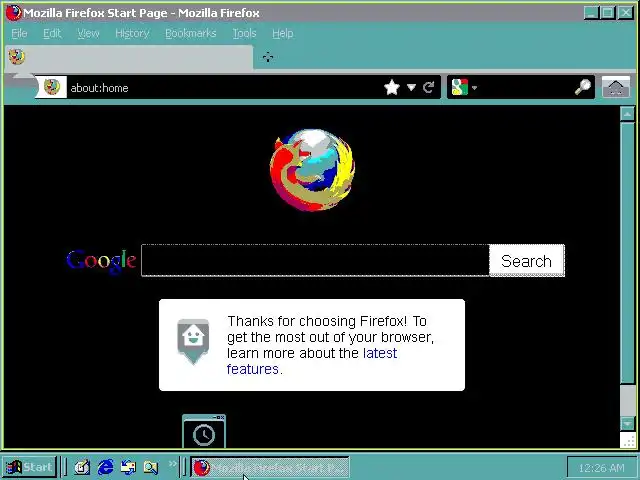
Task: Launch Internet Explorer from quick launch
Action: coord(106,467)
